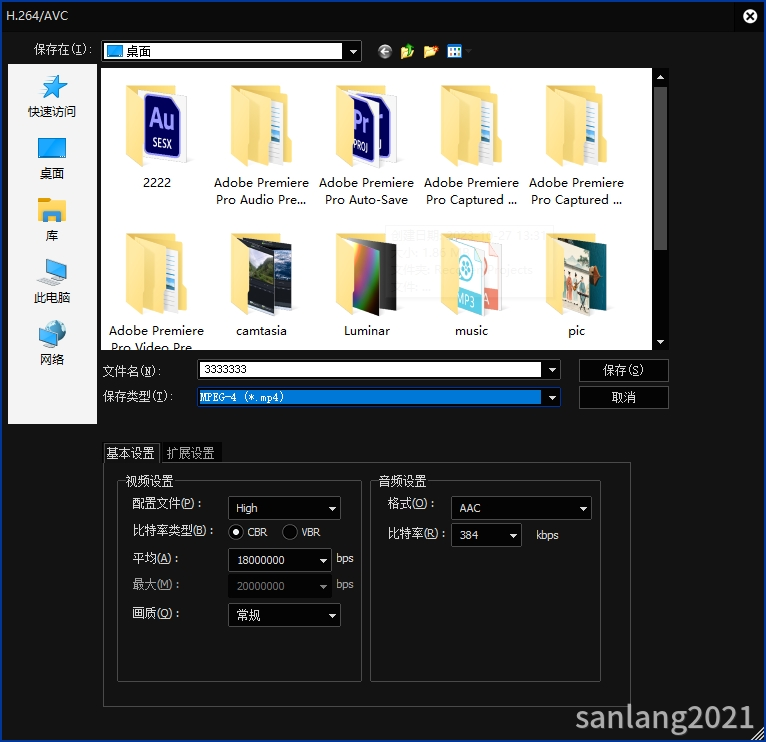
Task: Click the file list scroll-down arrow
Action: 660,342
